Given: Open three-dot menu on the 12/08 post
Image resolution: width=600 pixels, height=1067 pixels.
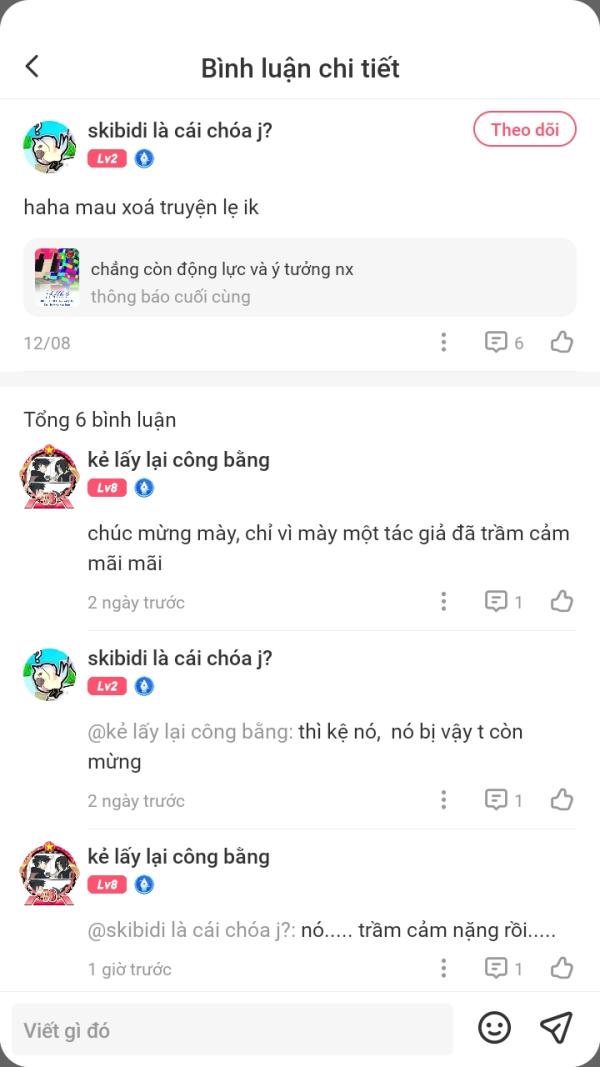Looking at the screenshot, I should (x=444, y=342).
